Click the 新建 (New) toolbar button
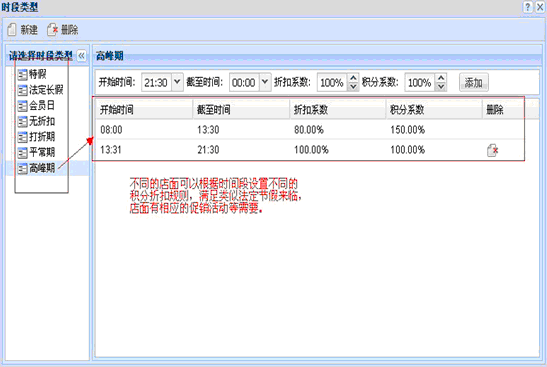This screenshot has width=547, height=367. tap(23, 30)
